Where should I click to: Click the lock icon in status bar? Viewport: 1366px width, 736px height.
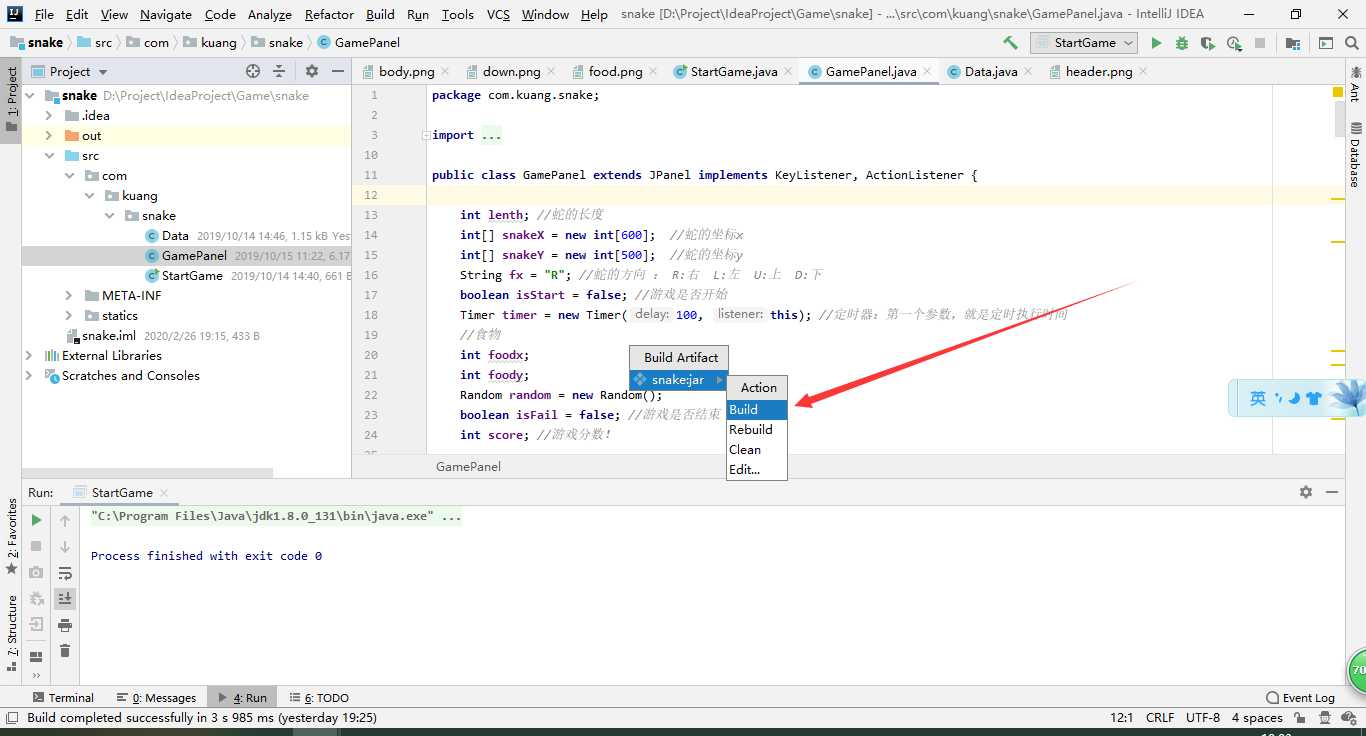(x=1298, y=718)
